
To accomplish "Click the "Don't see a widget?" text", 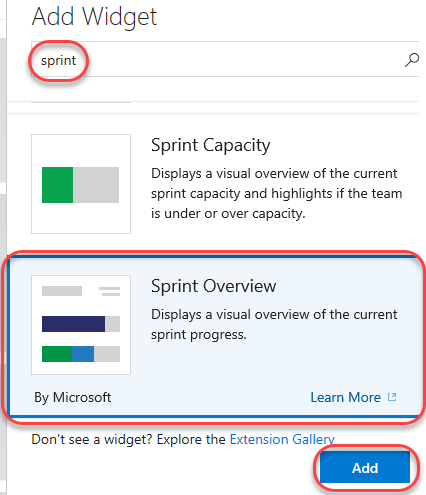I will [92, 439].
